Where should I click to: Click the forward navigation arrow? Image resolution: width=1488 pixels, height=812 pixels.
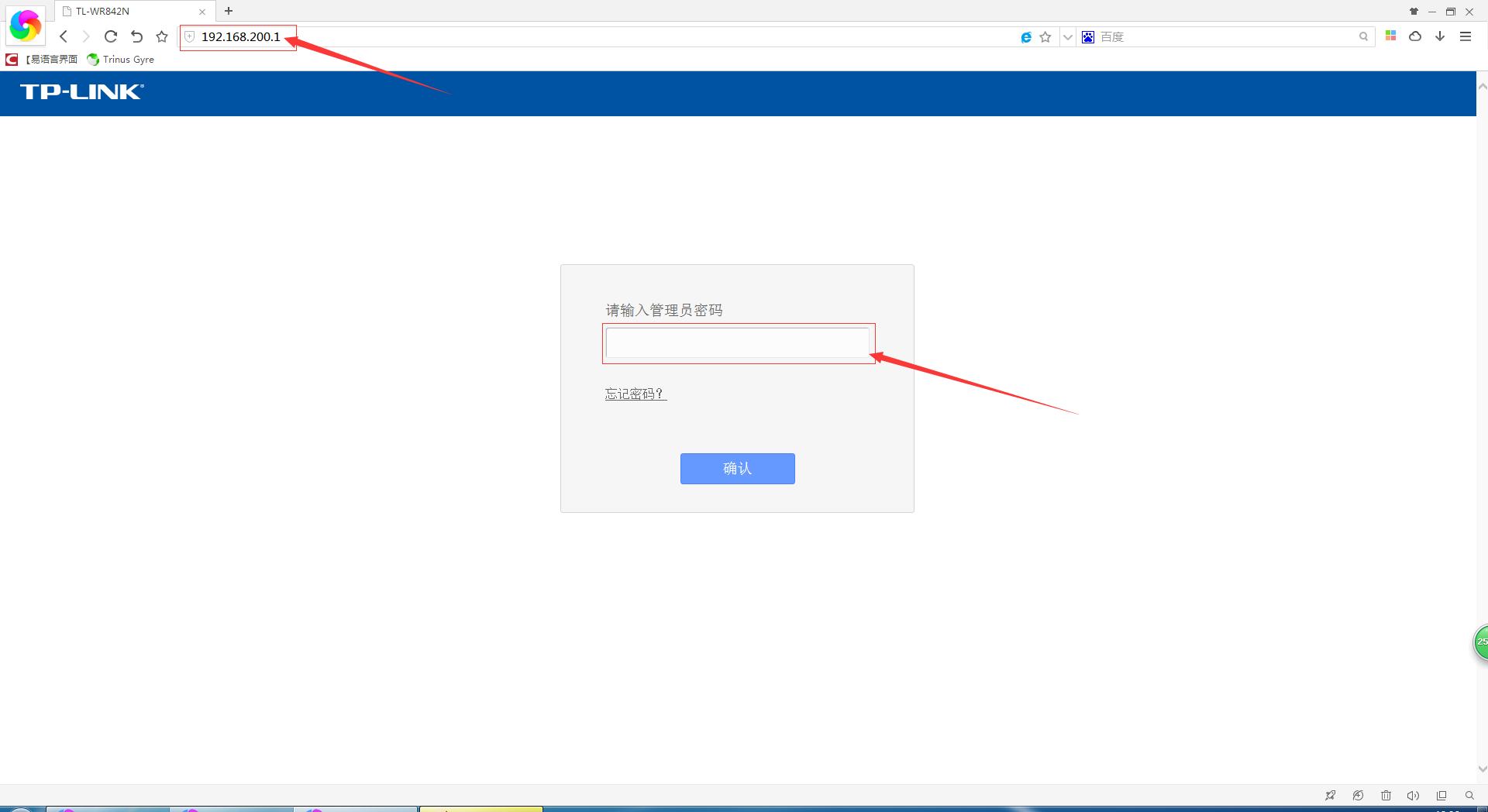tap(86, 36)
